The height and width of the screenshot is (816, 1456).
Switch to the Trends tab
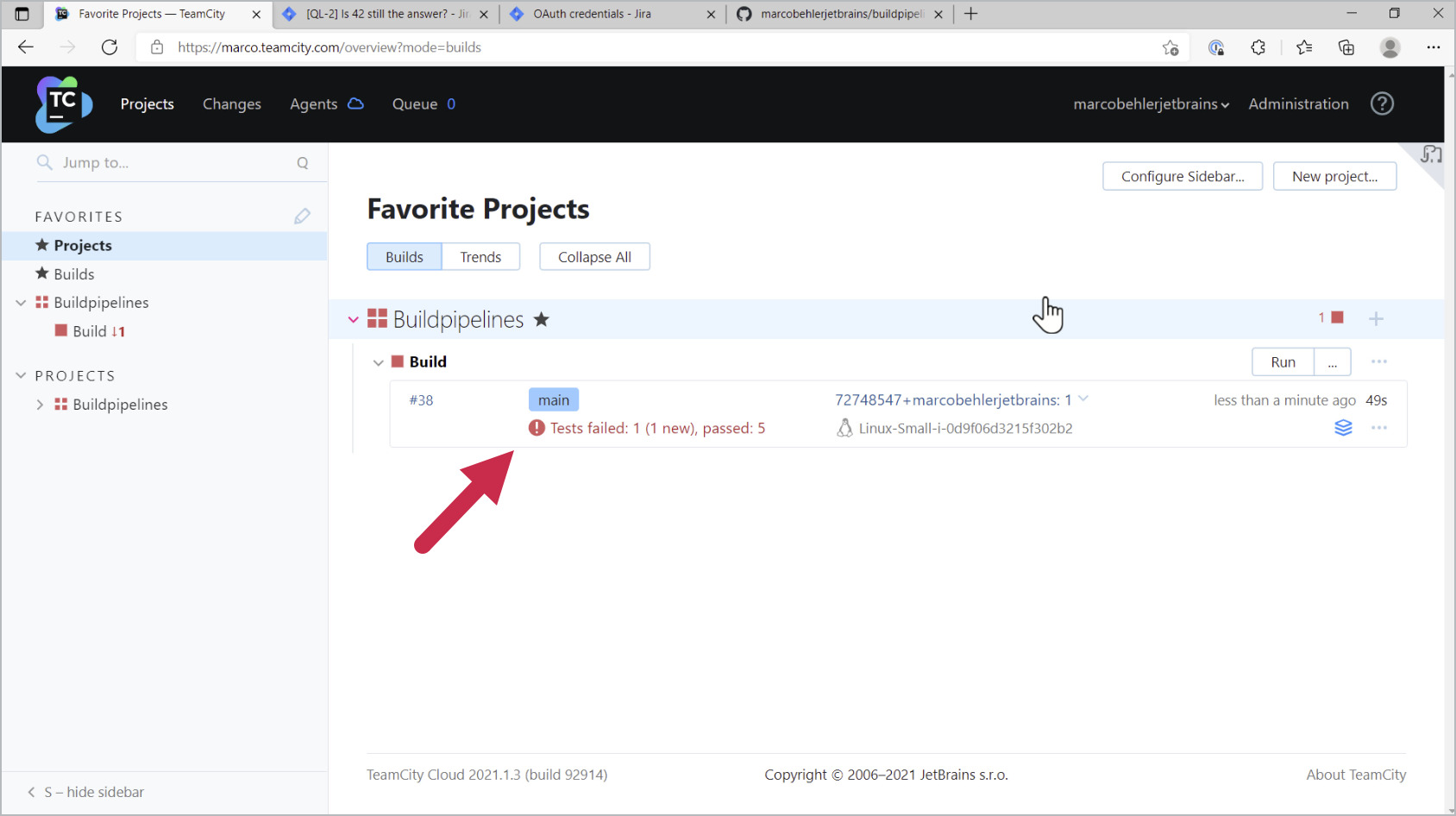coord(480,256)
